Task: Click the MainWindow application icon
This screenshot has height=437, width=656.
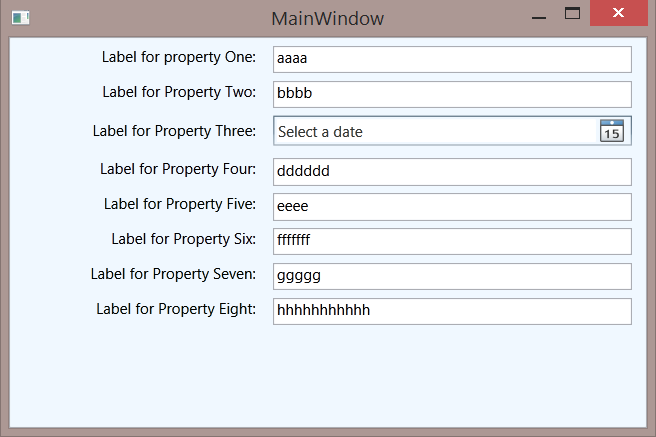Action: 20,18
